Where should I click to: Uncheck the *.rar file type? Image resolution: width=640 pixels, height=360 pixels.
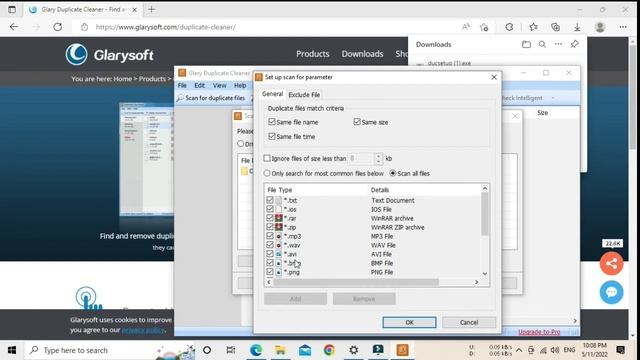click(270, 218)
